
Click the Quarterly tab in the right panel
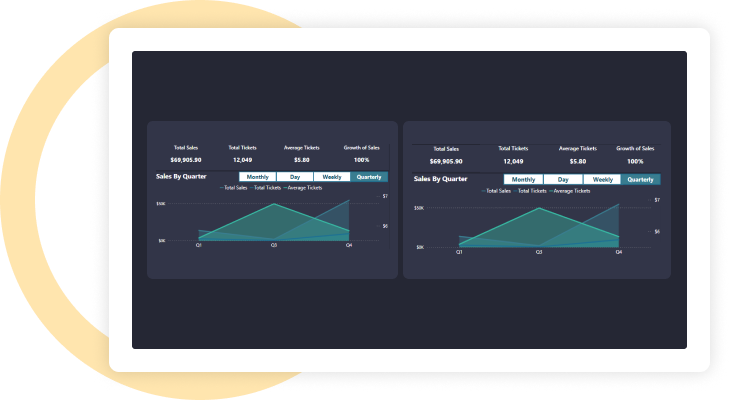[640, 179]
